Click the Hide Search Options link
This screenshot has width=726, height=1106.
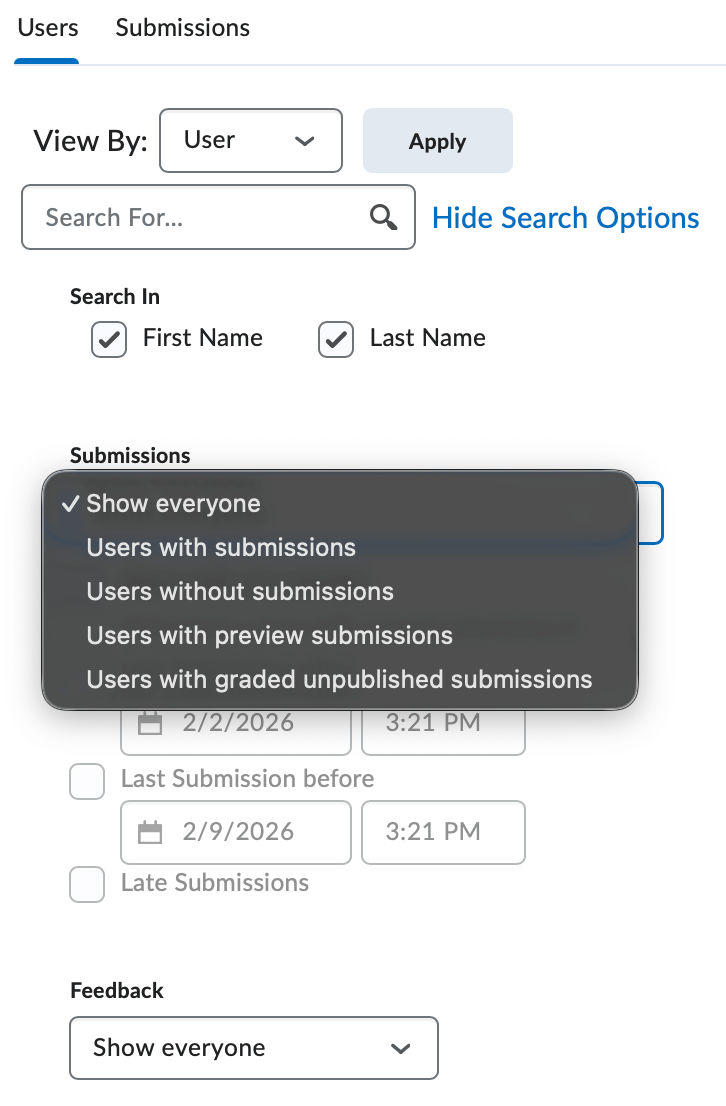(565, 217)
